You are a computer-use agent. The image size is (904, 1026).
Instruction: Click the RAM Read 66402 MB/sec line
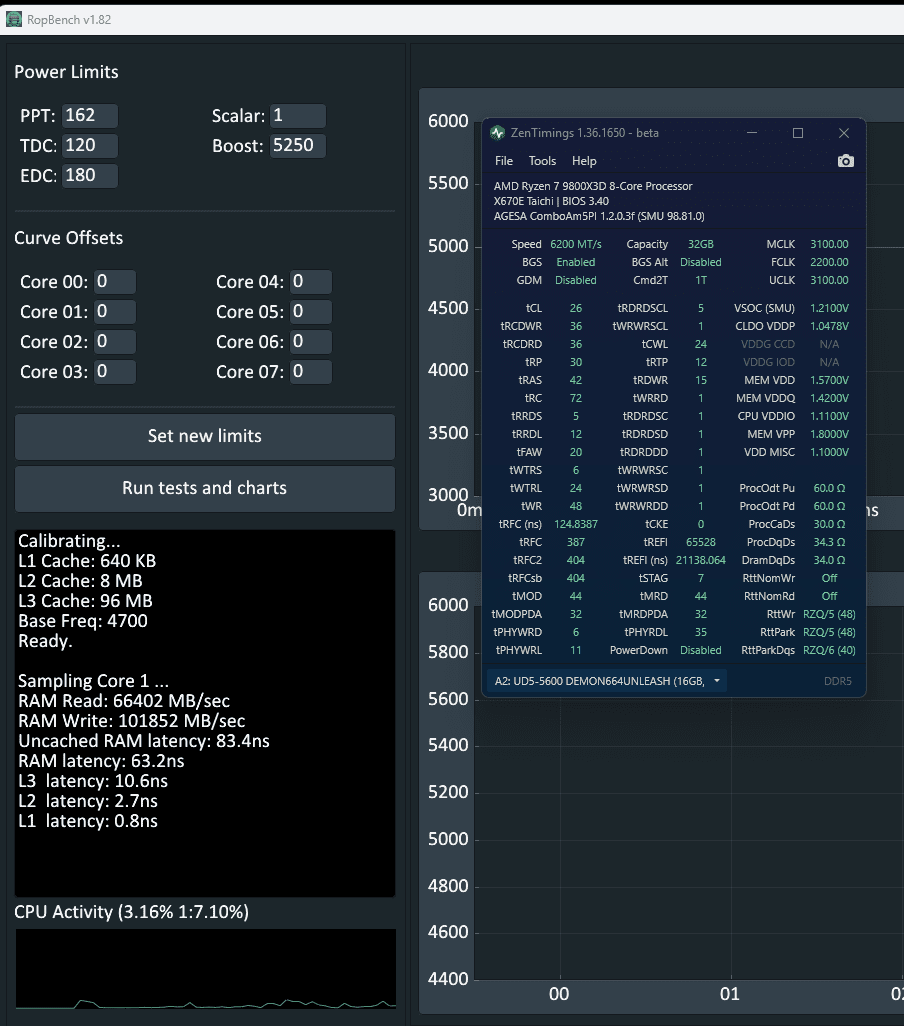coord(124,701)
